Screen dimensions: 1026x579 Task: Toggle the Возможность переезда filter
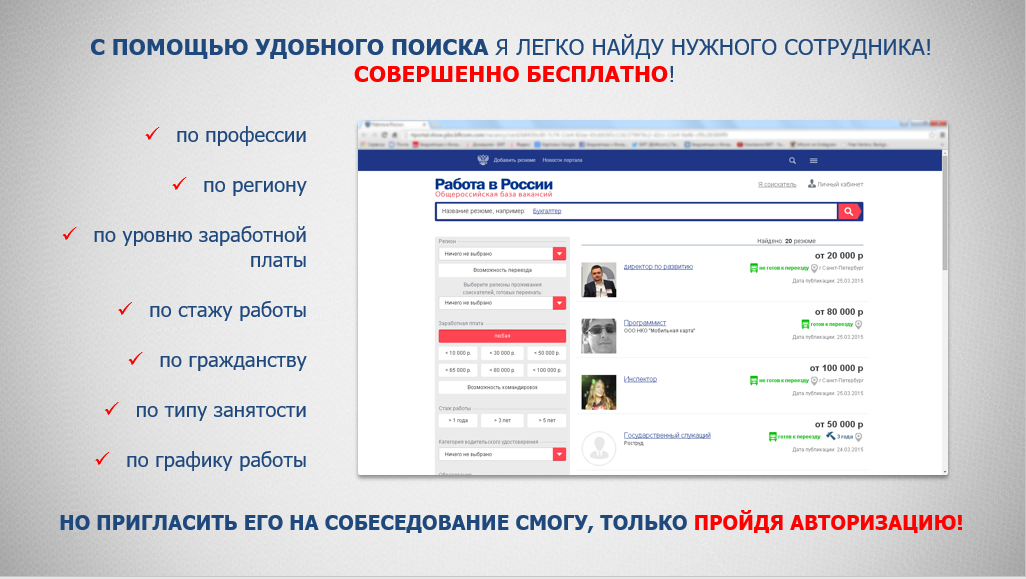[503, 270]
